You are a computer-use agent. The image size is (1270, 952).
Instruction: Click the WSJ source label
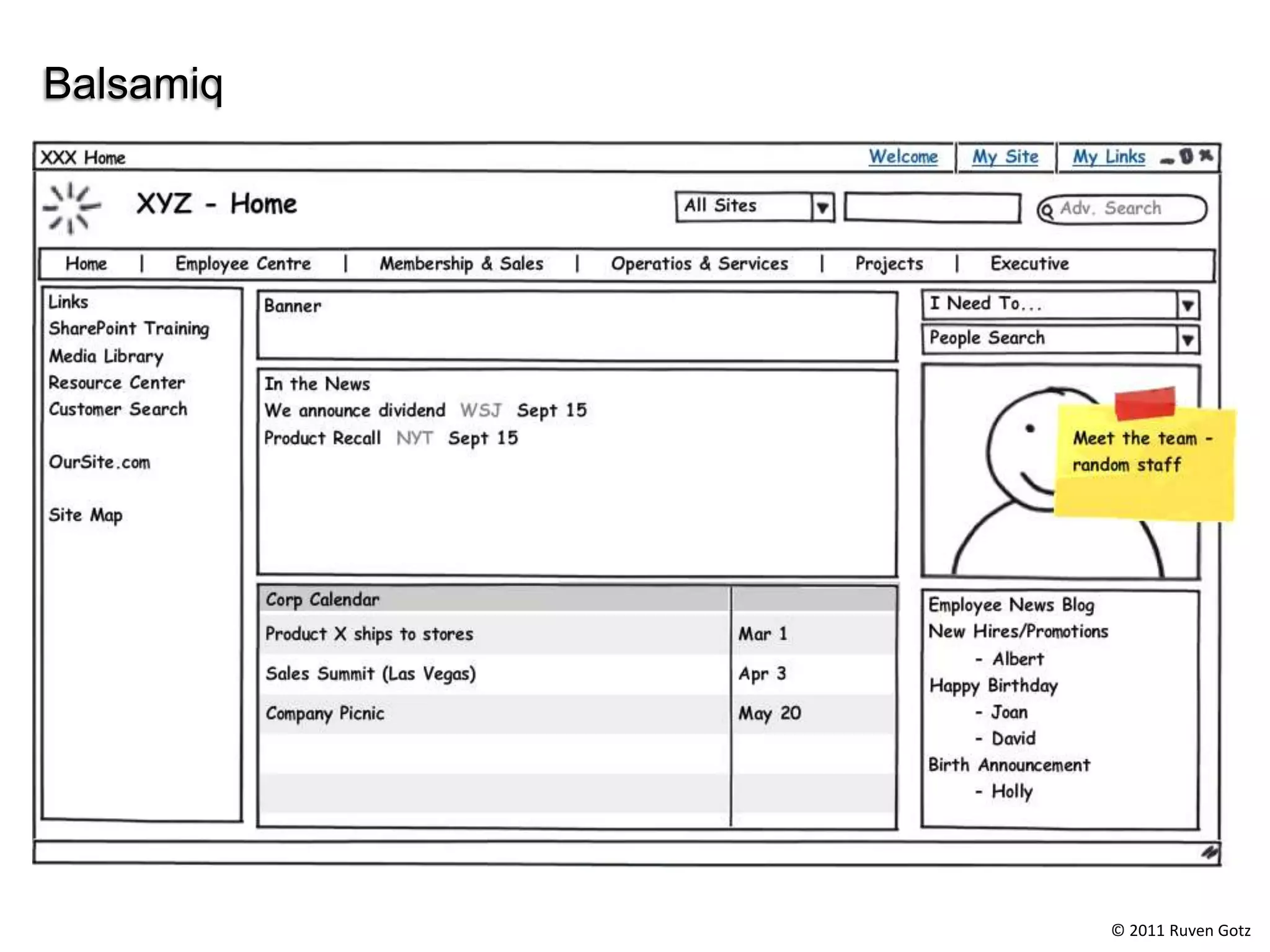(x=481, y=410)
